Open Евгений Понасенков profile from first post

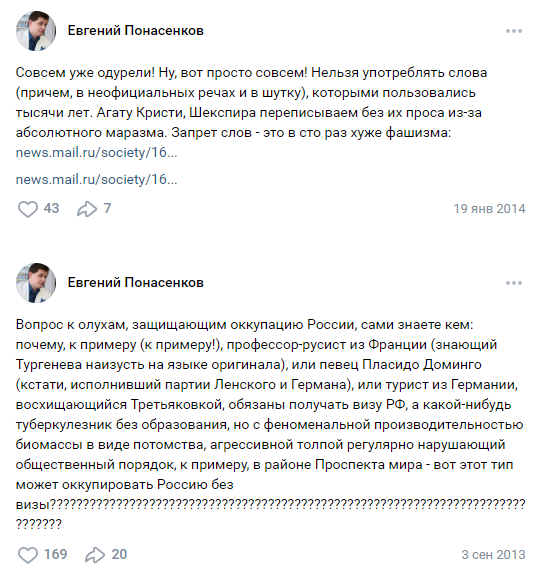[135, 31]
